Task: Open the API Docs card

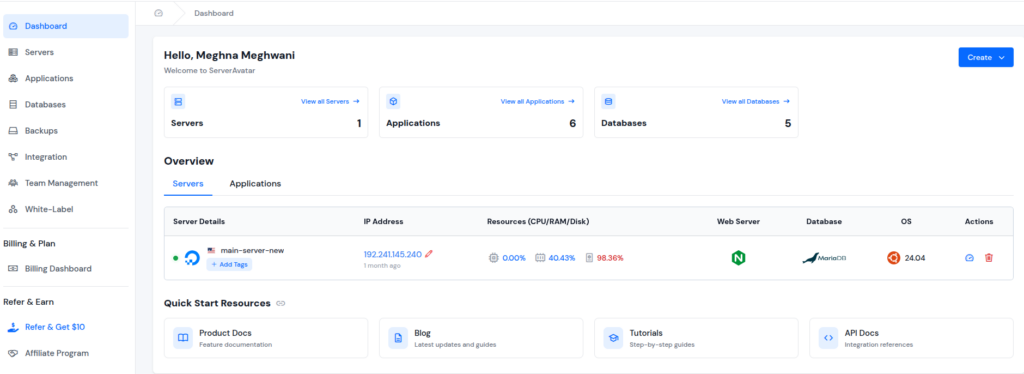Action: click(x=912, y=338)
